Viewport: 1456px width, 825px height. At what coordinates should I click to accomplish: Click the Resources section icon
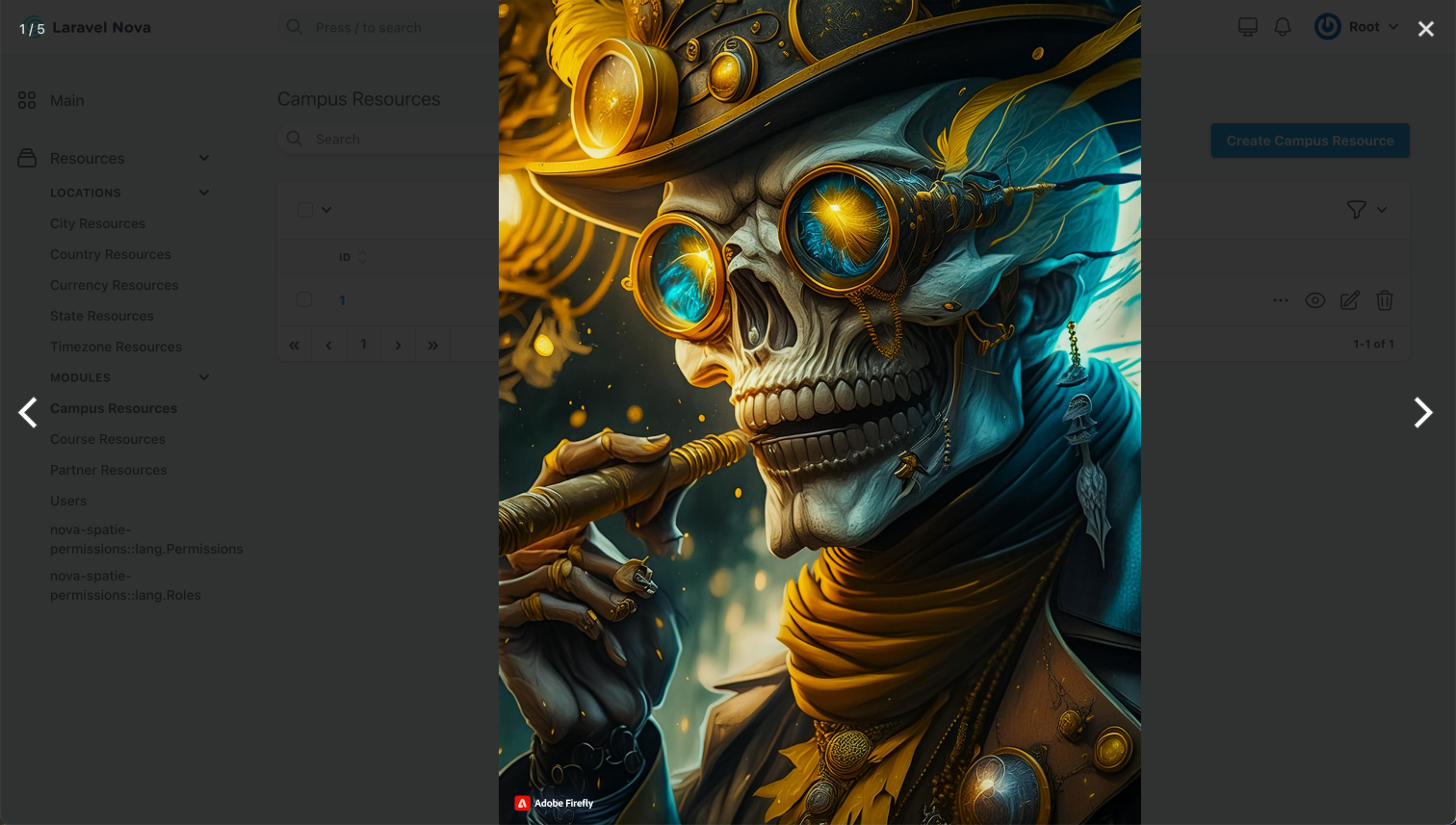point(27,158)
